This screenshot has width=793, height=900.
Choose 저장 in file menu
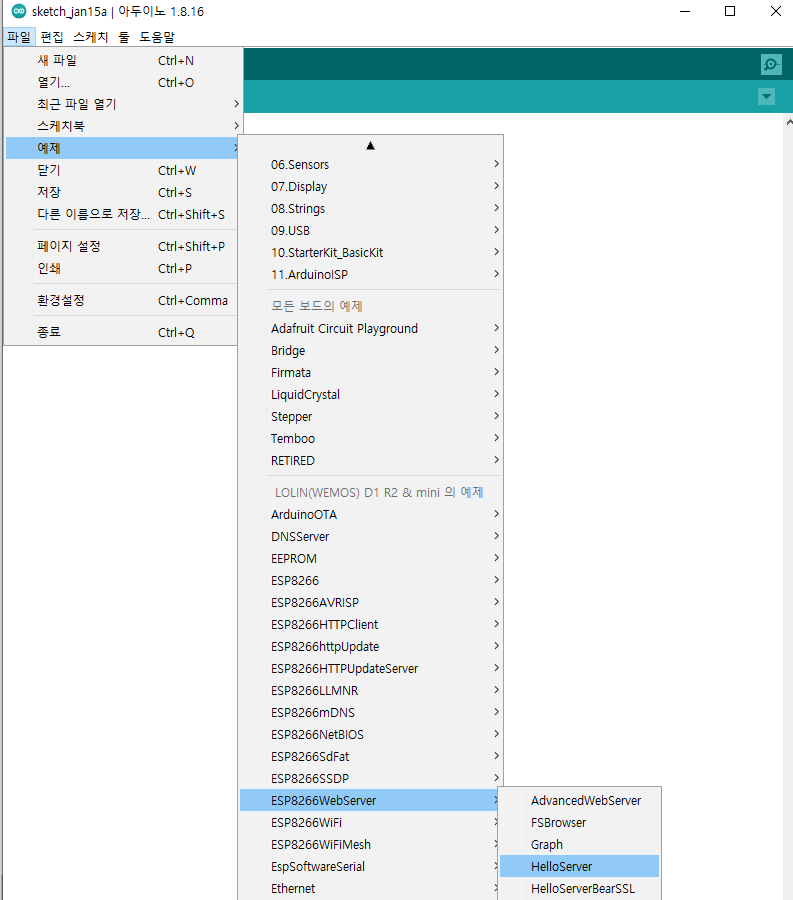tap(122, 192)
